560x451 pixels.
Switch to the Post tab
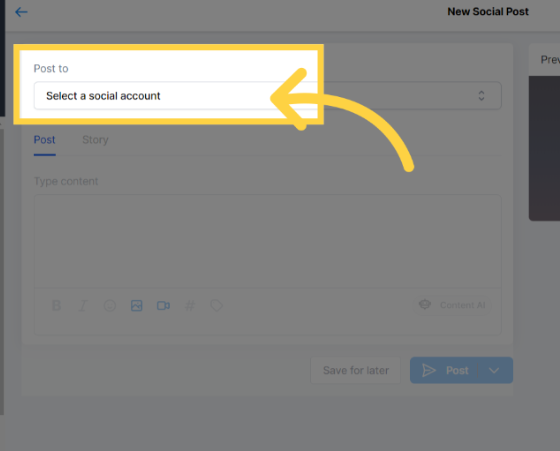(x=45, y=140)
